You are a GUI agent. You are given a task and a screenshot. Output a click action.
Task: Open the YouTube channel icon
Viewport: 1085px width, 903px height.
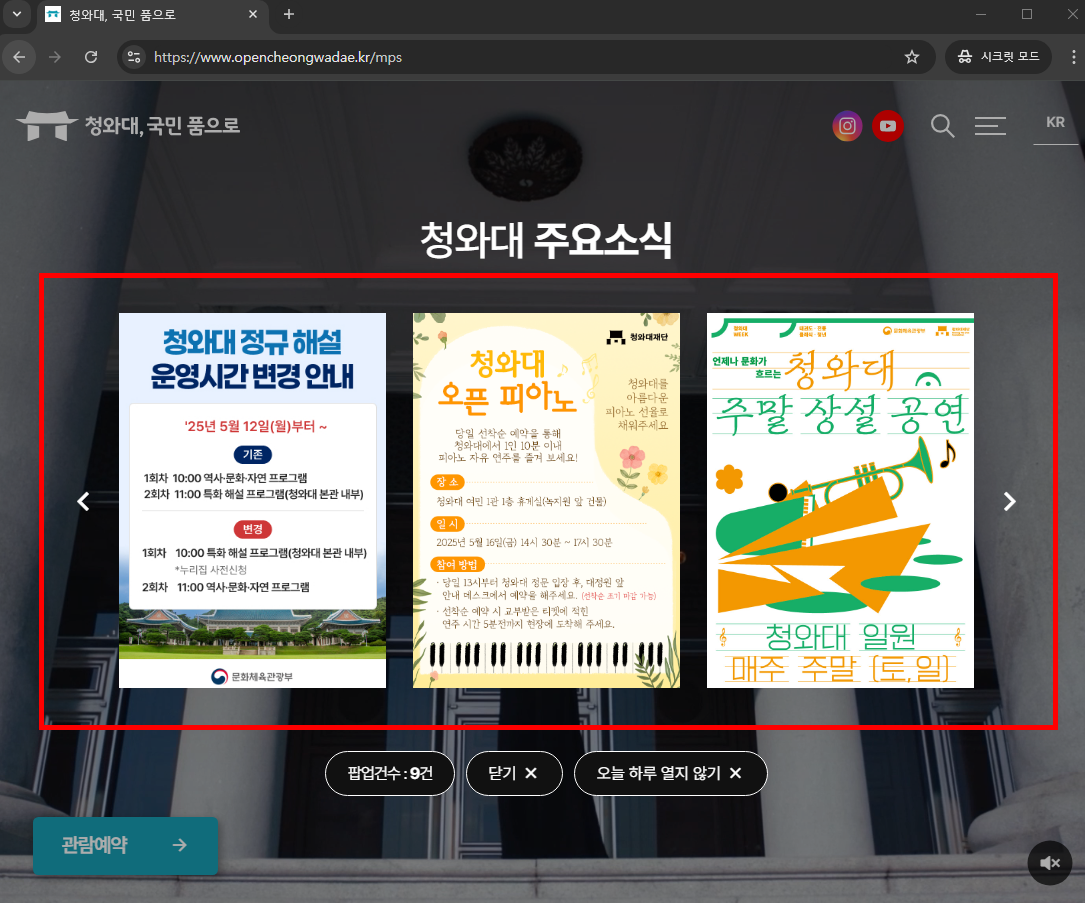point(888,126)
